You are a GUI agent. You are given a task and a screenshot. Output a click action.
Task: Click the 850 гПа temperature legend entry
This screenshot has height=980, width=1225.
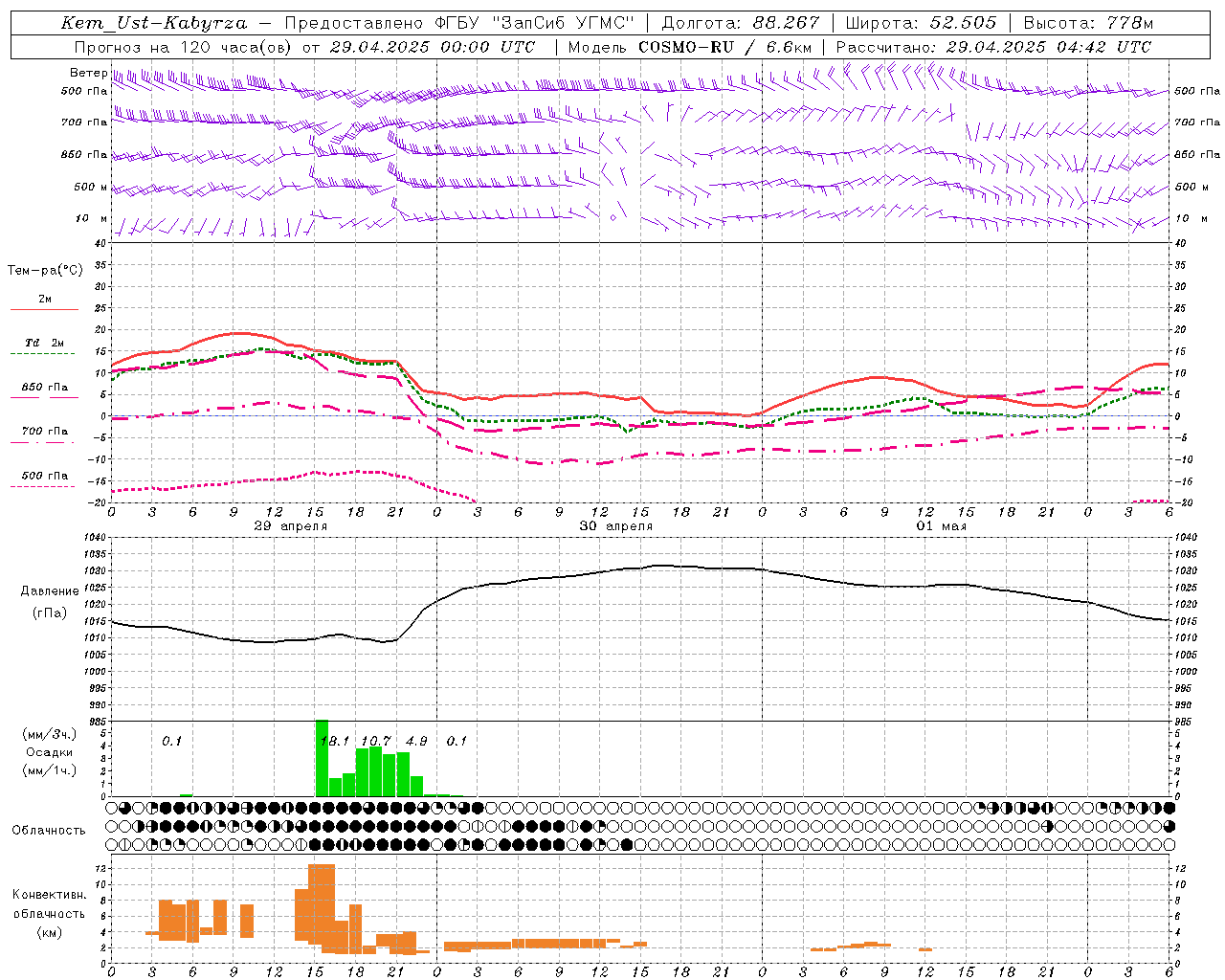click(x=44, y=388)
